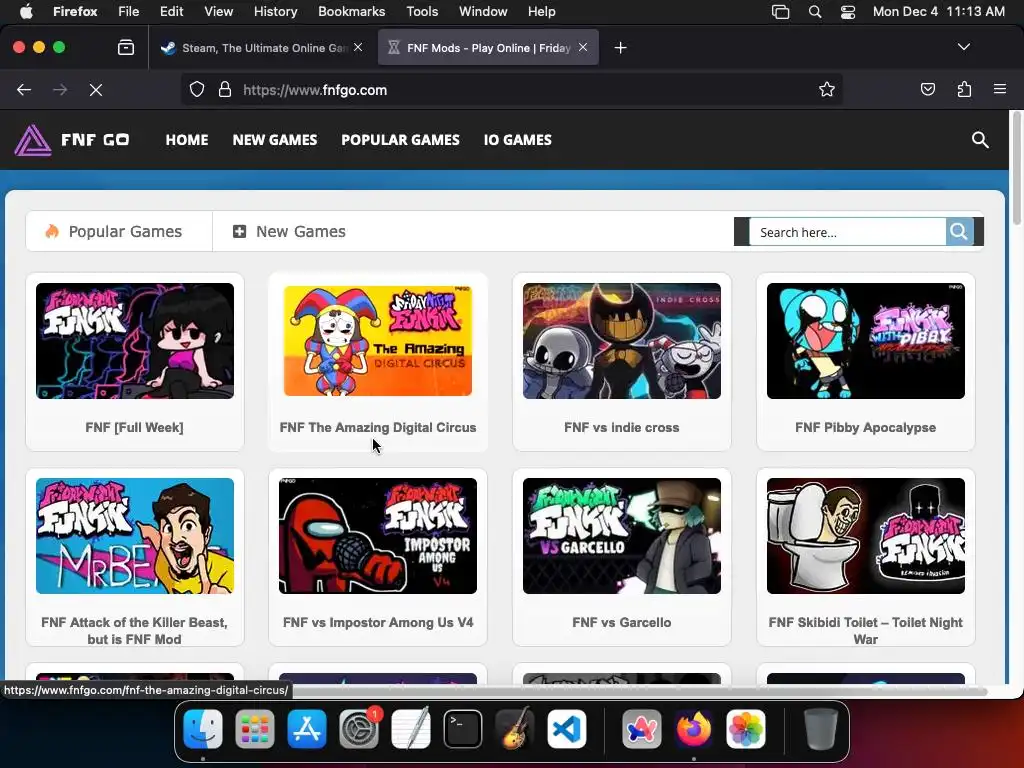Open the site search magnifier in header
Image resolution: width=1024 pixels, height=768 pixels.
point(980,140)
